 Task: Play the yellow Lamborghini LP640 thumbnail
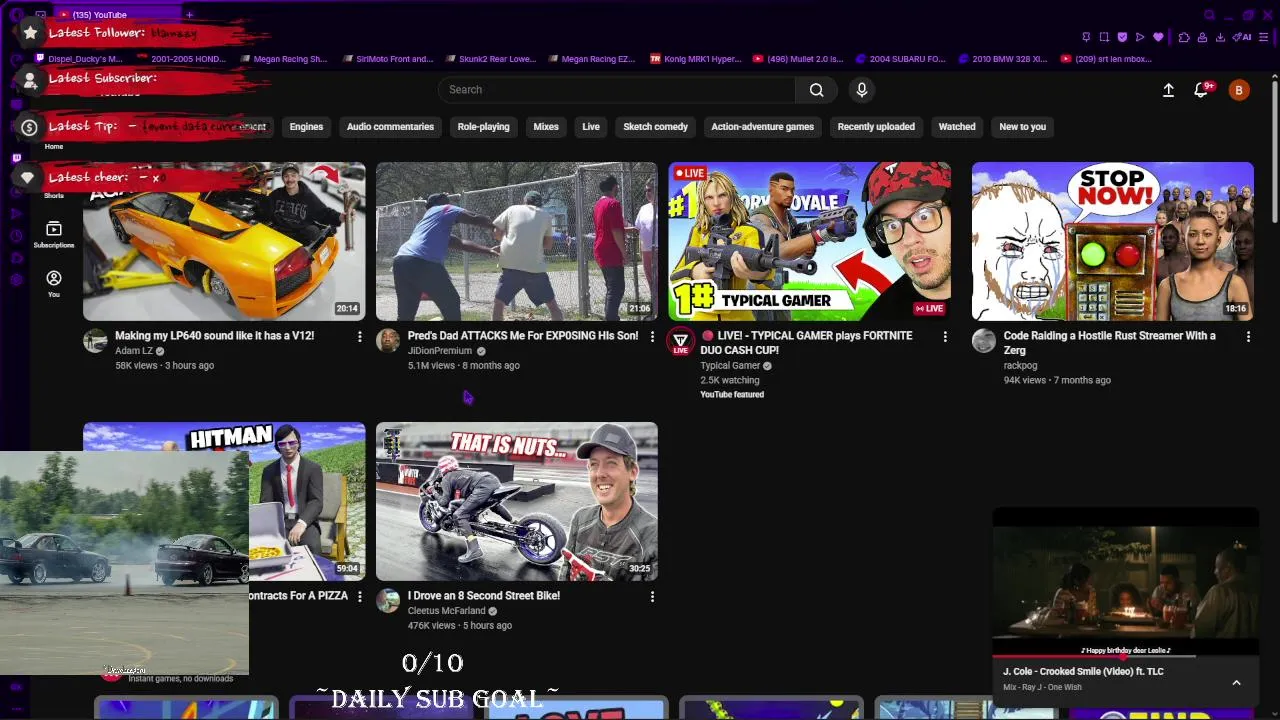point(224,241)
